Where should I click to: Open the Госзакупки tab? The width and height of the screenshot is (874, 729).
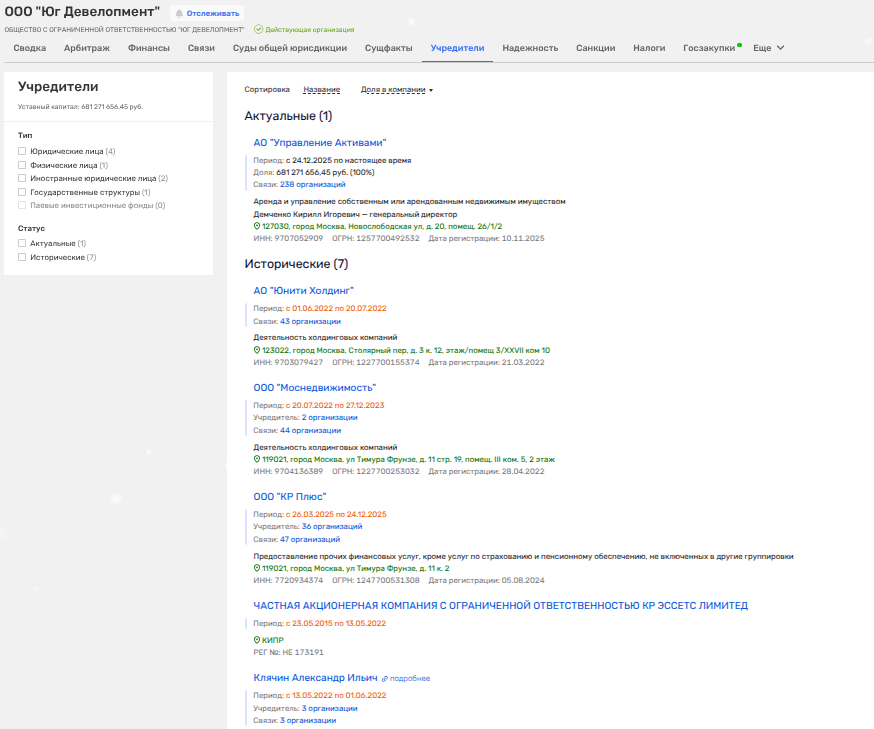(708, 48)
